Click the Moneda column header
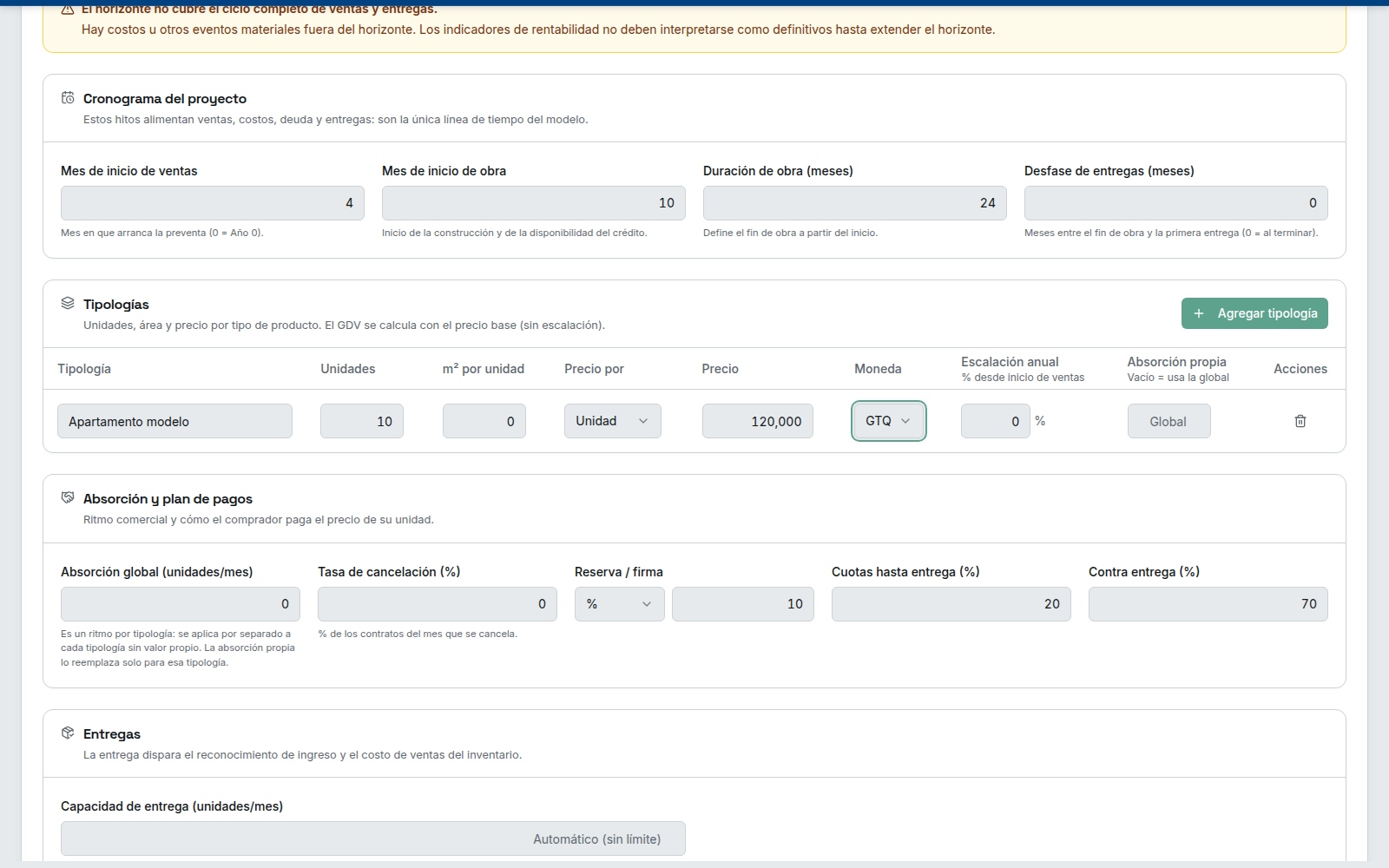The width and height of the screenshot is (1389, 868). click(878, 369)
